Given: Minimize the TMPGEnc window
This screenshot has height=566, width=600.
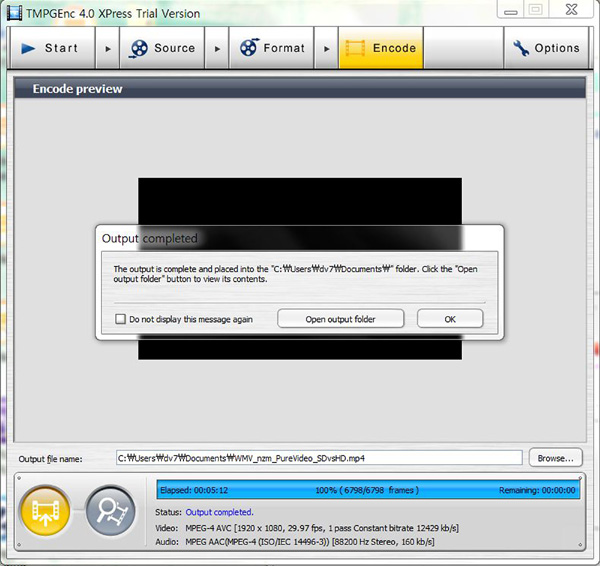Looking at the screenshot, I should click(x=511, y=10).
